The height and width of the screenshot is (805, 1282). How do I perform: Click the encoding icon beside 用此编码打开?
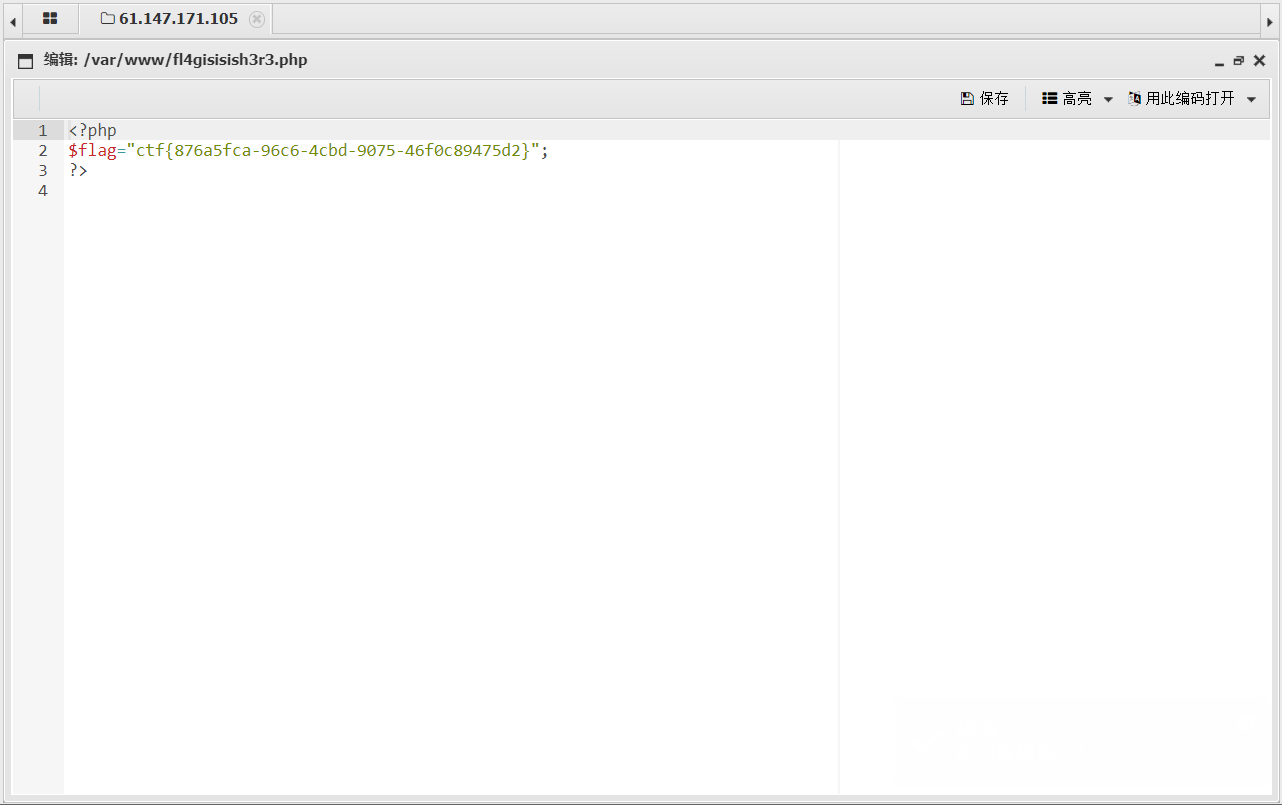pos(1135,99)
